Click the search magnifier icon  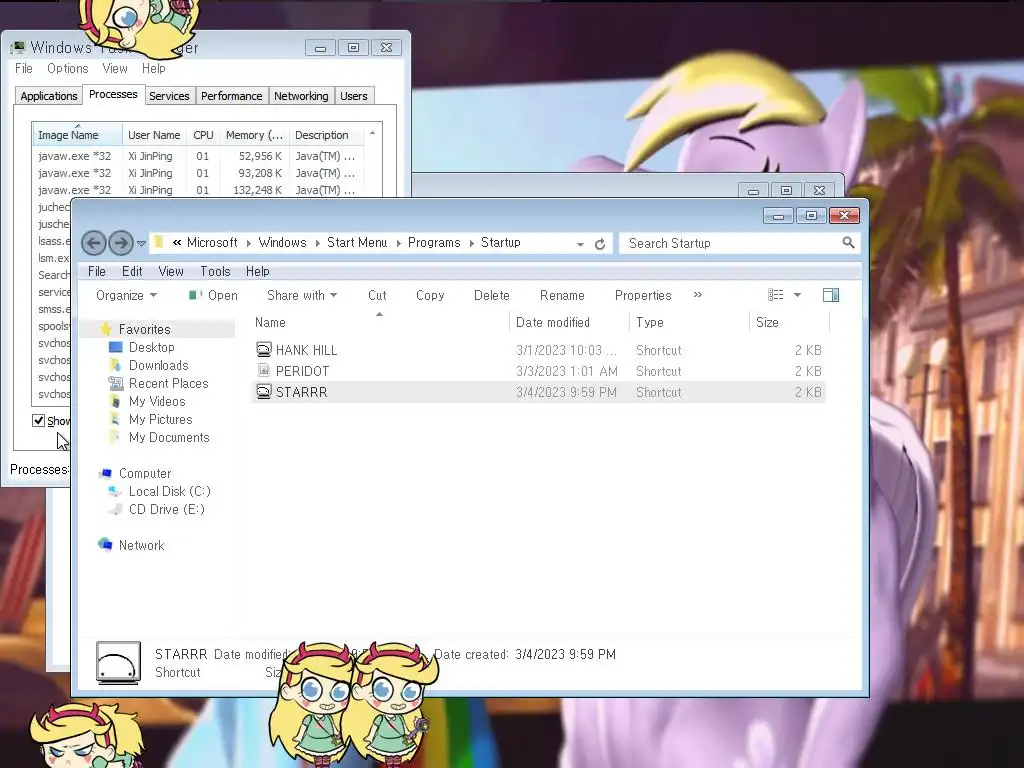pyautogui.click(x=848, y=243)
